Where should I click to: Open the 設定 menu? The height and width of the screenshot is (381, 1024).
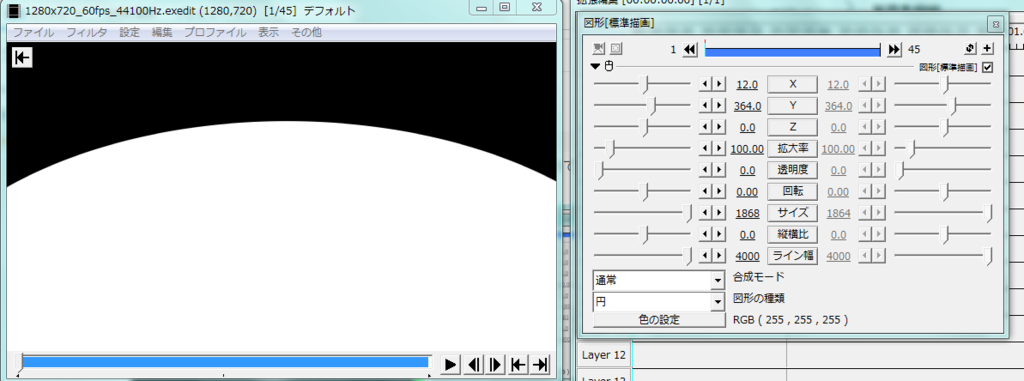pos(129,32)
